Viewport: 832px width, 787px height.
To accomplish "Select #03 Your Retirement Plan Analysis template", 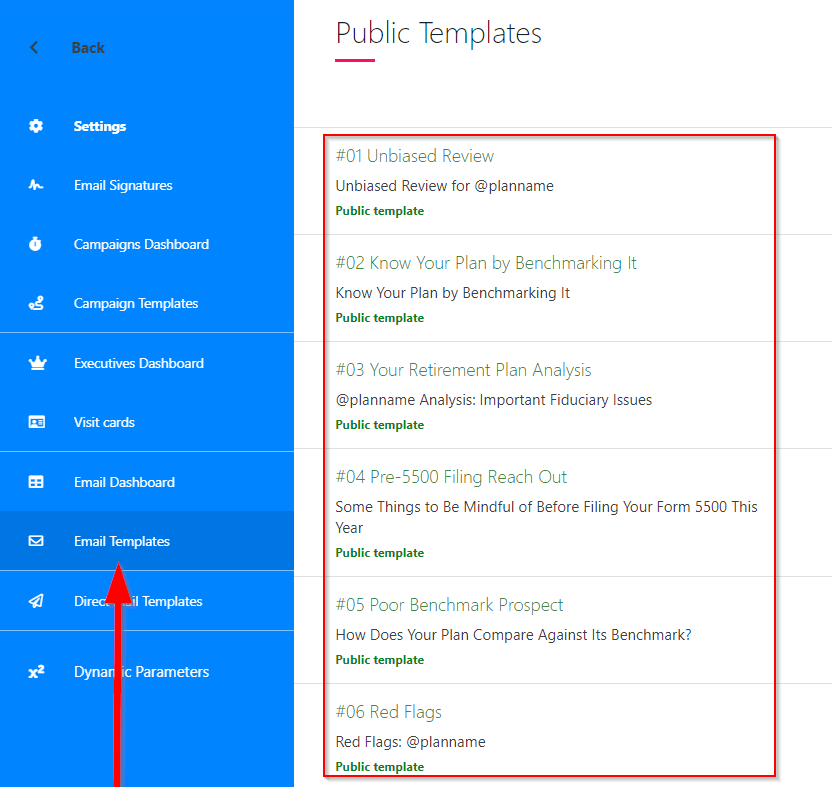I will click(x=463, y=370).
